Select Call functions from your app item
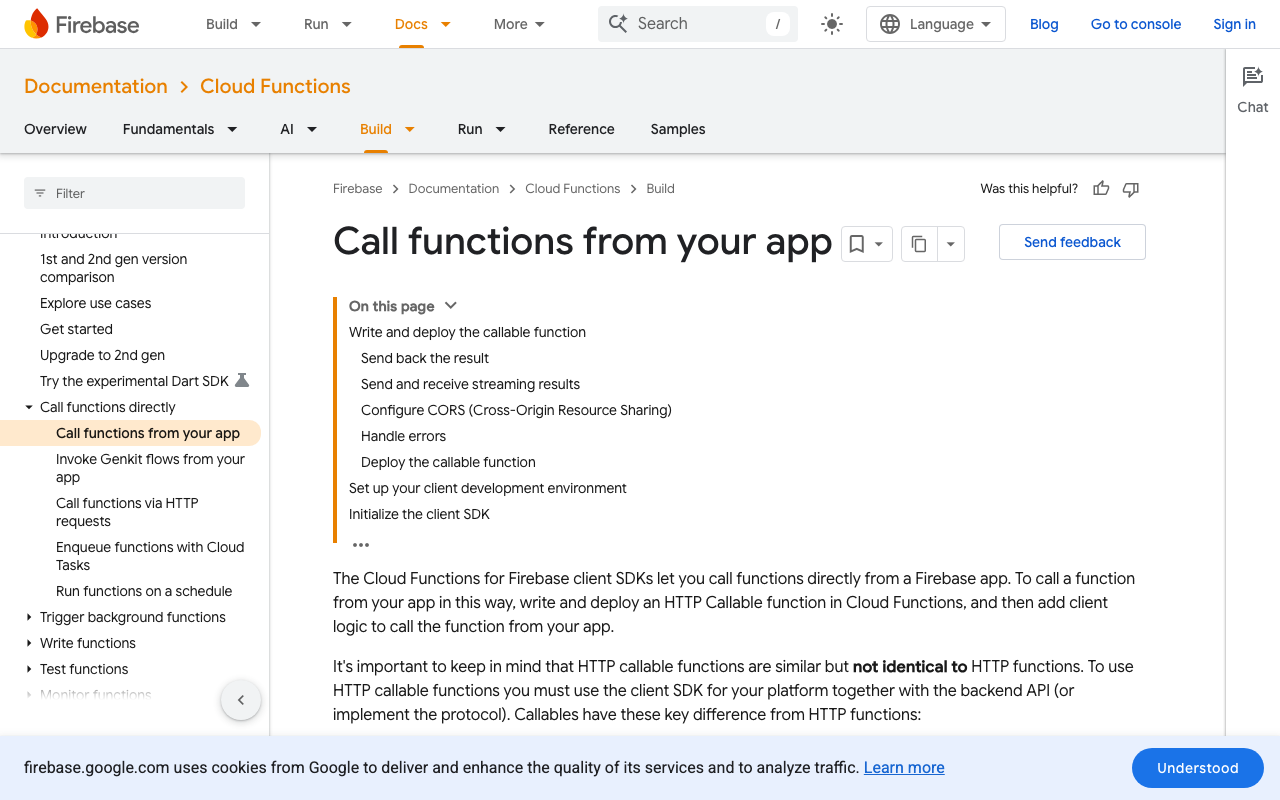The image size is (1280, 800). (x=148, y=433)
